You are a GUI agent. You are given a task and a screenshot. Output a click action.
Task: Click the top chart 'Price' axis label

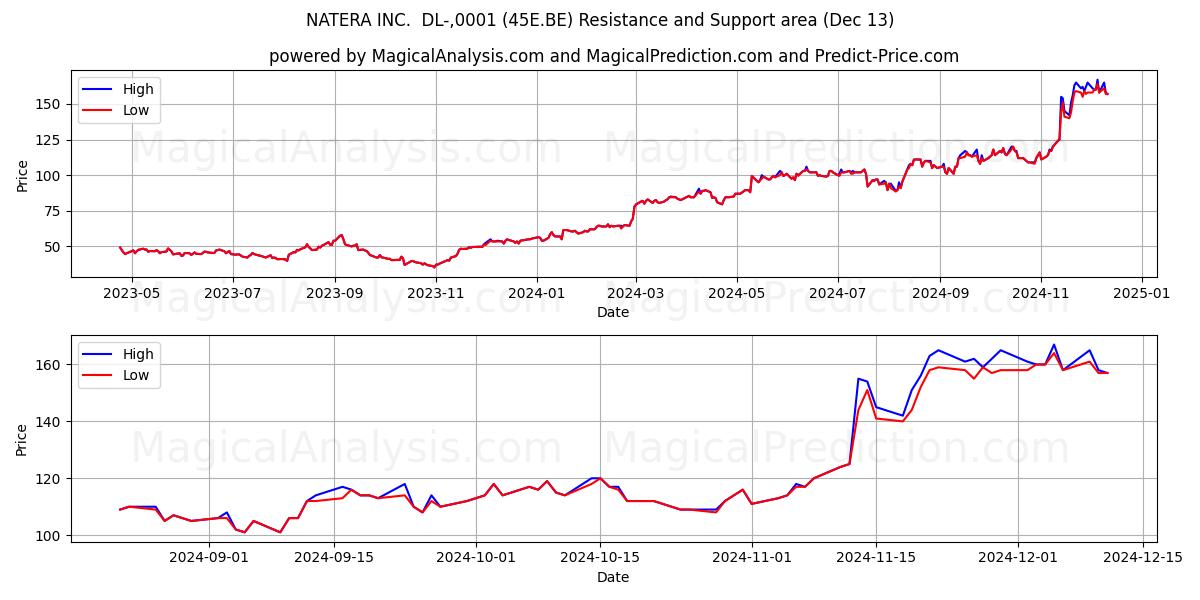point(23,174)
